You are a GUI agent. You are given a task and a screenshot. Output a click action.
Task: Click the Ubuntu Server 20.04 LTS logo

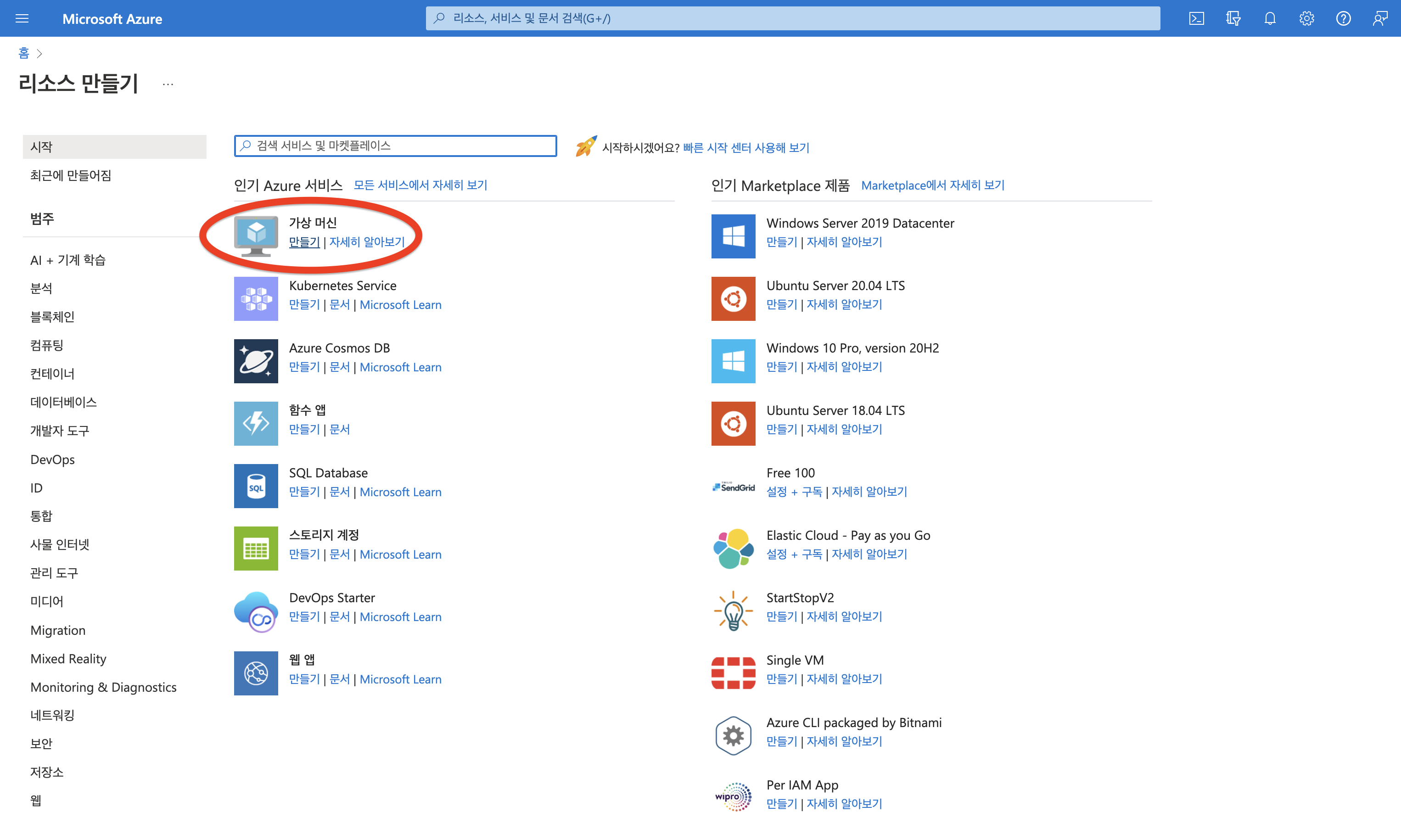click(733, 298)
